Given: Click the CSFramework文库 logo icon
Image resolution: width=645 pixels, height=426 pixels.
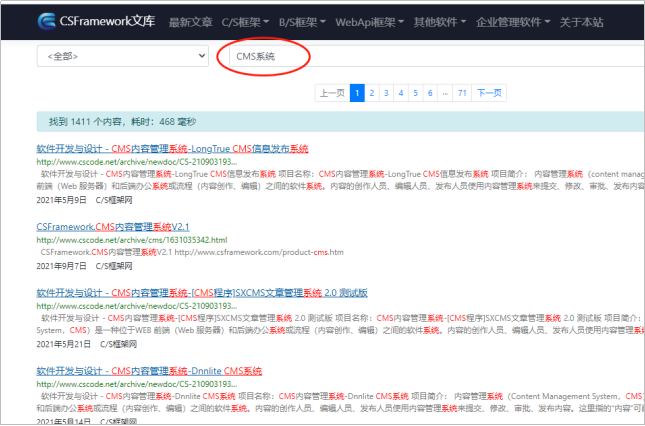Looking at the screenshot, I should (x=46, y=21).
